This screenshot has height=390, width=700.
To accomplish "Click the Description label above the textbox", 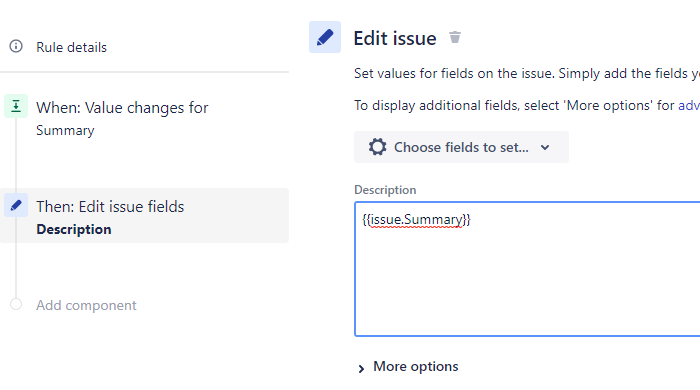I will (385, 190).
